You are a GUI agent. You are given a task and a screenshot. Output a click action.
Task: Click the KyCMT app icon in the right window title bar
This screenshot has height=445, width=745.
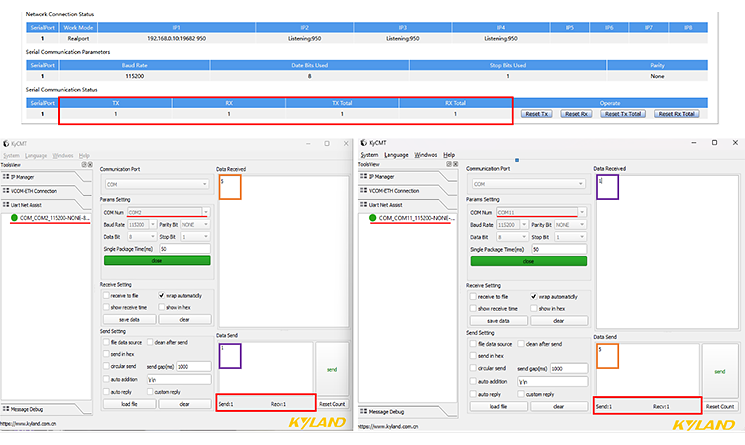click(x=363, y=142)
